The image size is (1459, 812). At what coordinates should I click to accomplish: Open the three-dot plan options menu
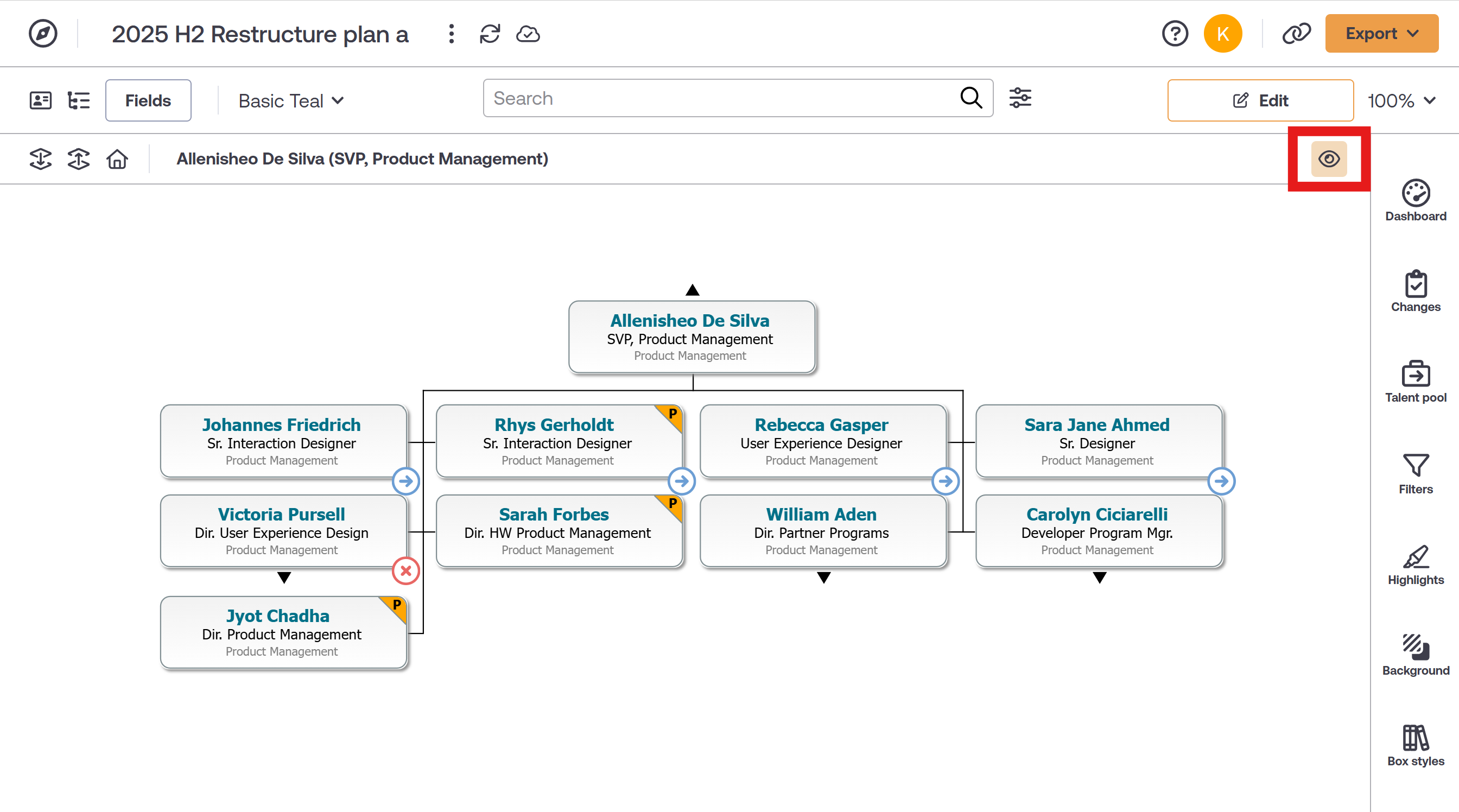point(451,34)
